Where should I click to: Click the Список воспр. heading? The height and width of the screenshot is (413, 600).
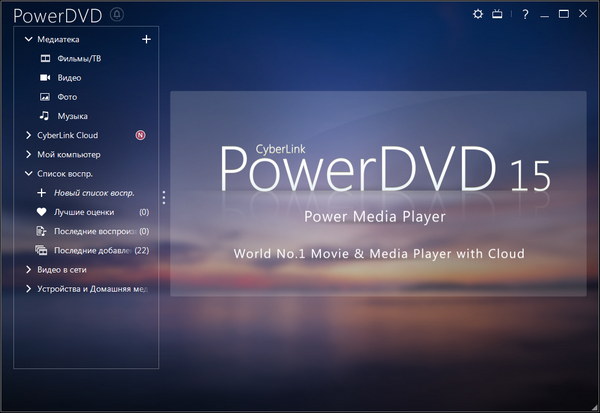[x=65, y=173]
